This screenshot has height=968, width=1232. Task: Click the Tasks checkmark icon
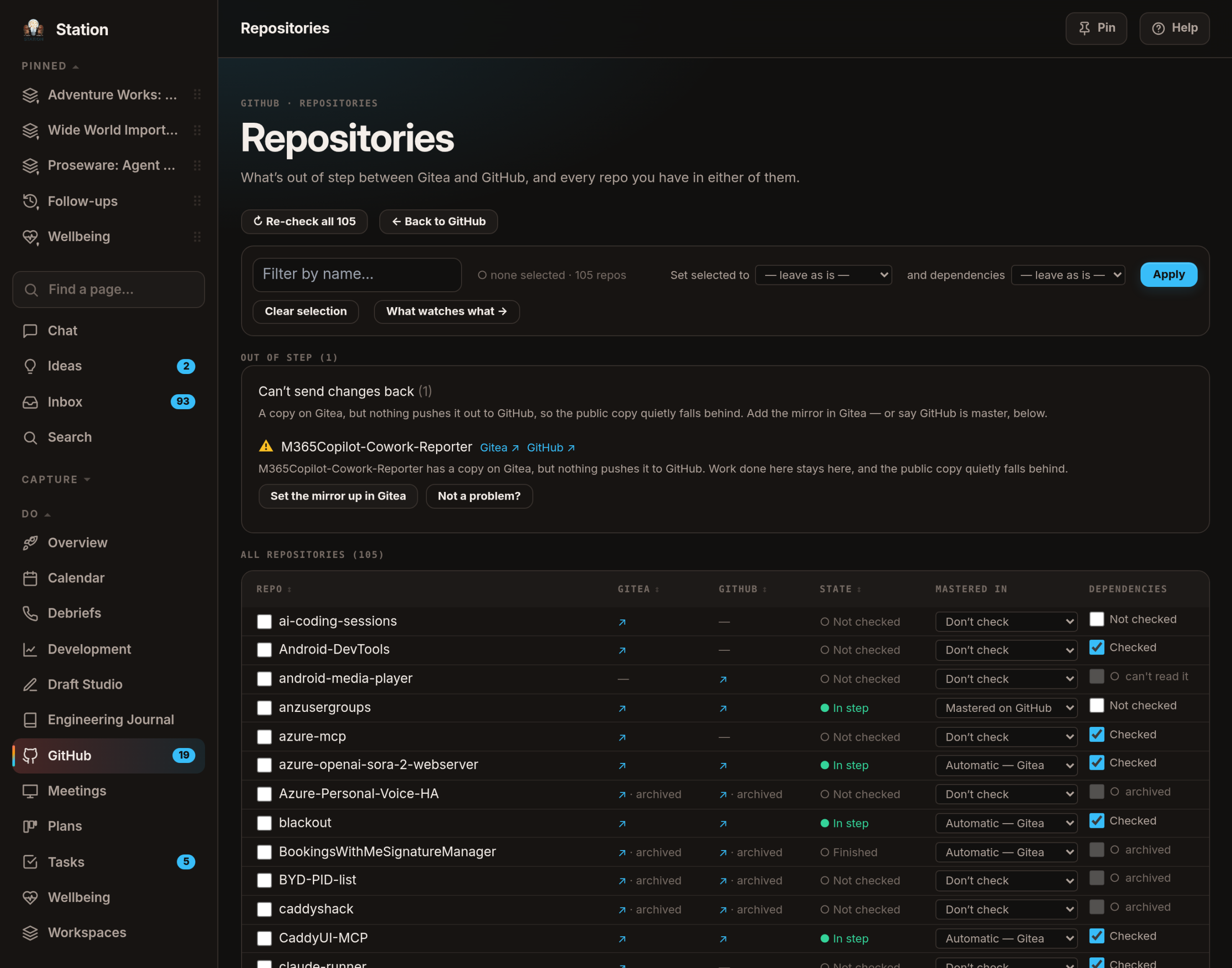point(30,862)
